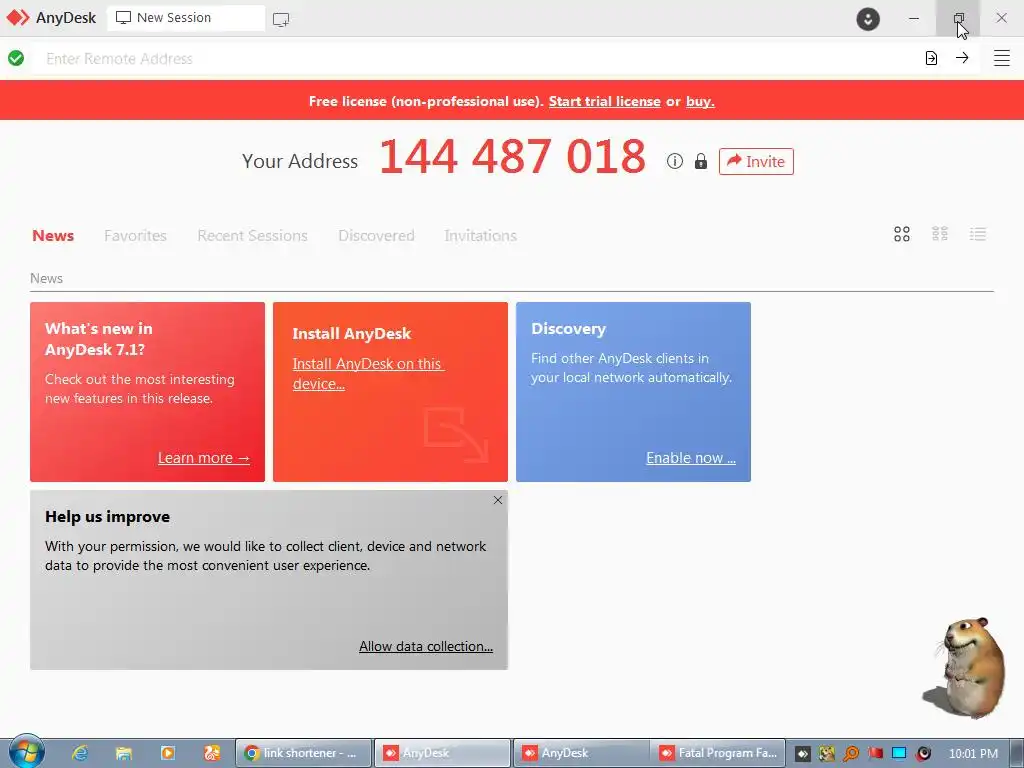Switch to large tiles view
Image resolution: width=1024 pixels, height=768 pixels.
click(902, 234)
